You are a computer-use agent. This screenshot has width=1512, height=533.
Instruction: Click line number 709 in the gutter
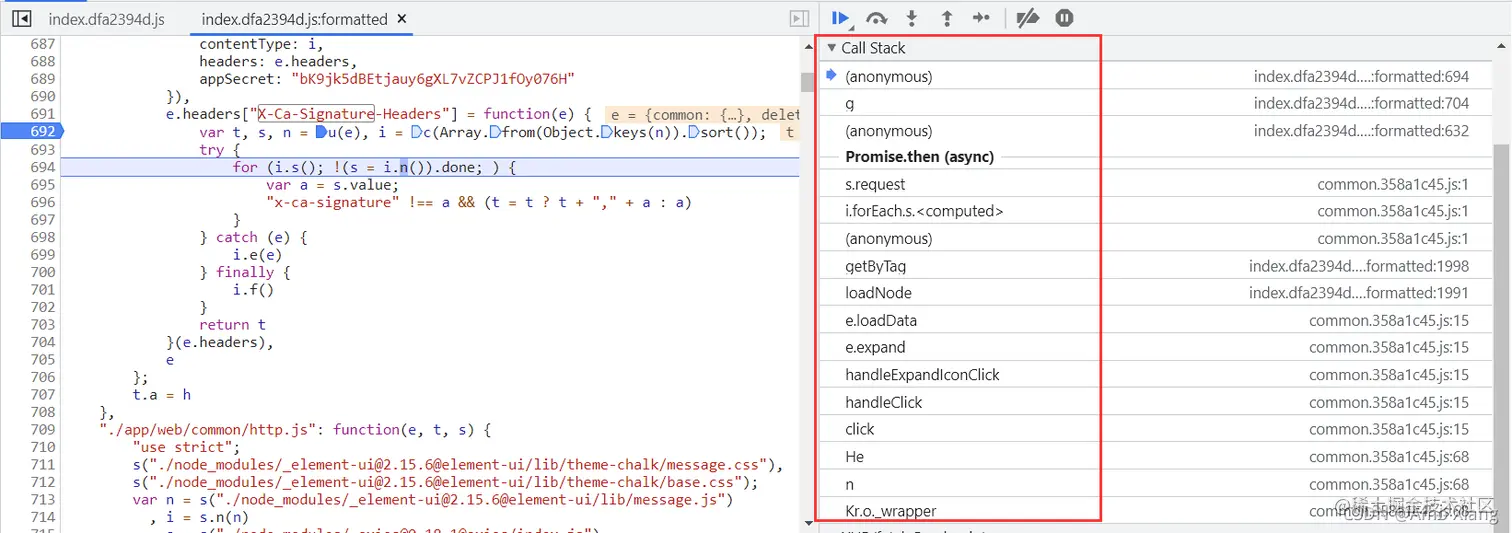coord(42,429)
